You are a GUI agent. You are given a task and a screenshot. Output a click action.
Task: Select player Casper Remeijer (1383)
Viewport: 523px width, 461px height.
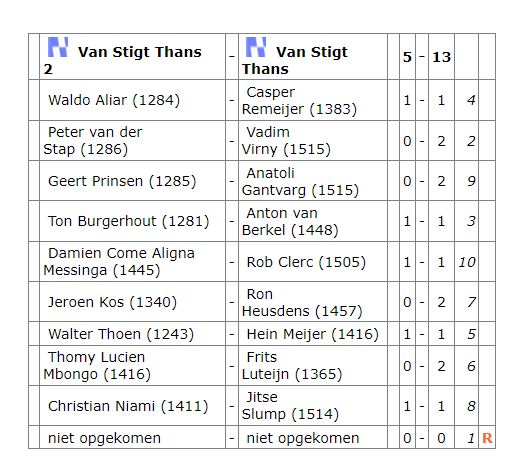coord(299,100)
